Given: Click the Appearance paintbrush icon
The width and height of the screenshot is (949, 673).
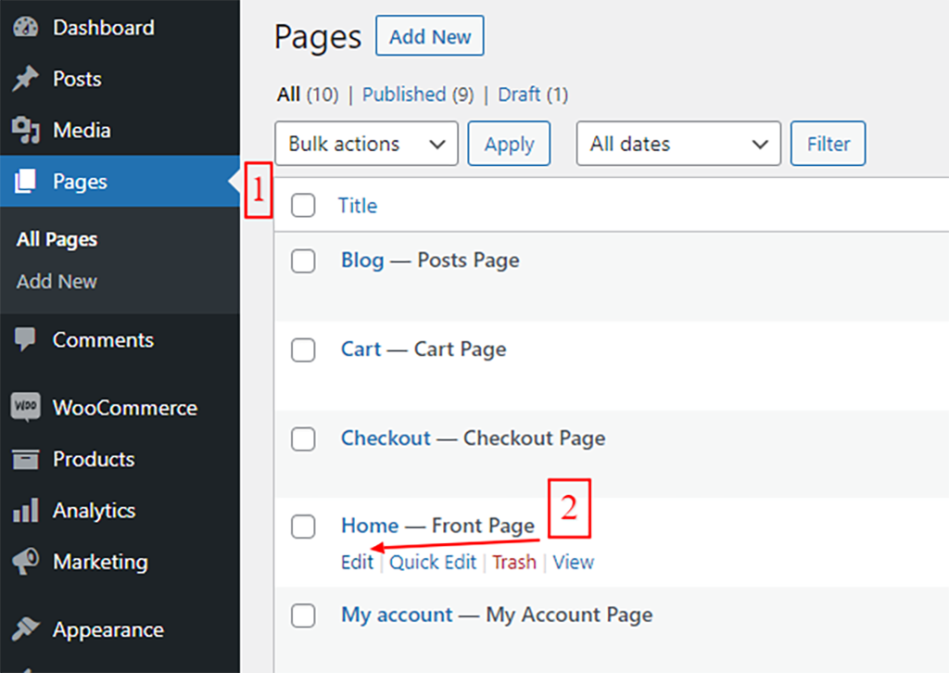Looking at the screenshot, I should 25,630.
